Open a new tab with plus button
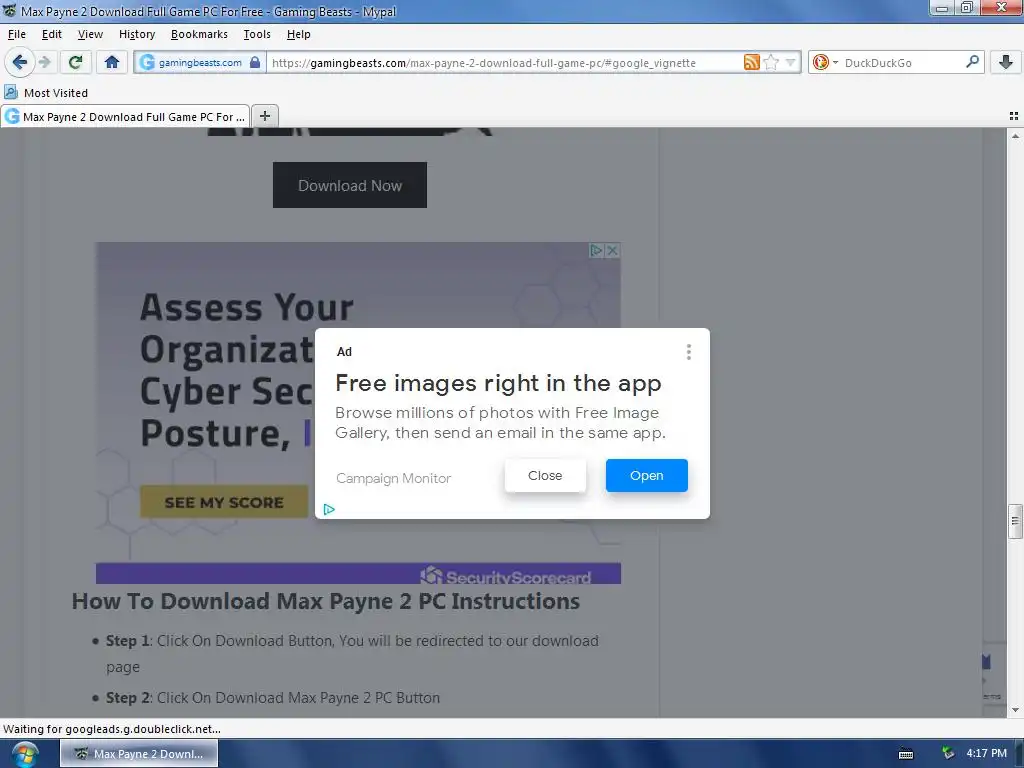 [265, 116]
